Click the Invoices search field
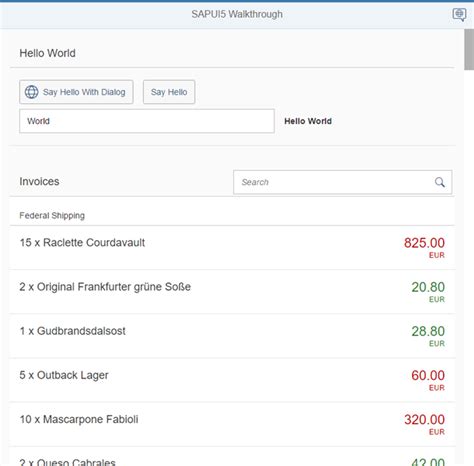 [x=343, y=182]
